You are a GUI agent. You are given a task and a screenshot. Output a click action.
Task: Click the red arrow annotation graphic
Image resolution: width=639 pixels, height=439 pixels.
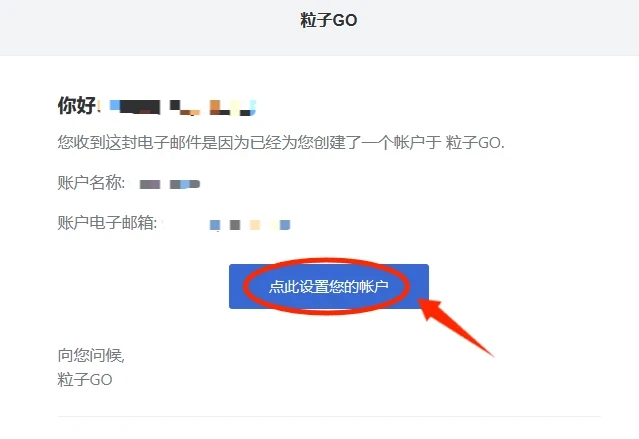click(x=454, y=326)
